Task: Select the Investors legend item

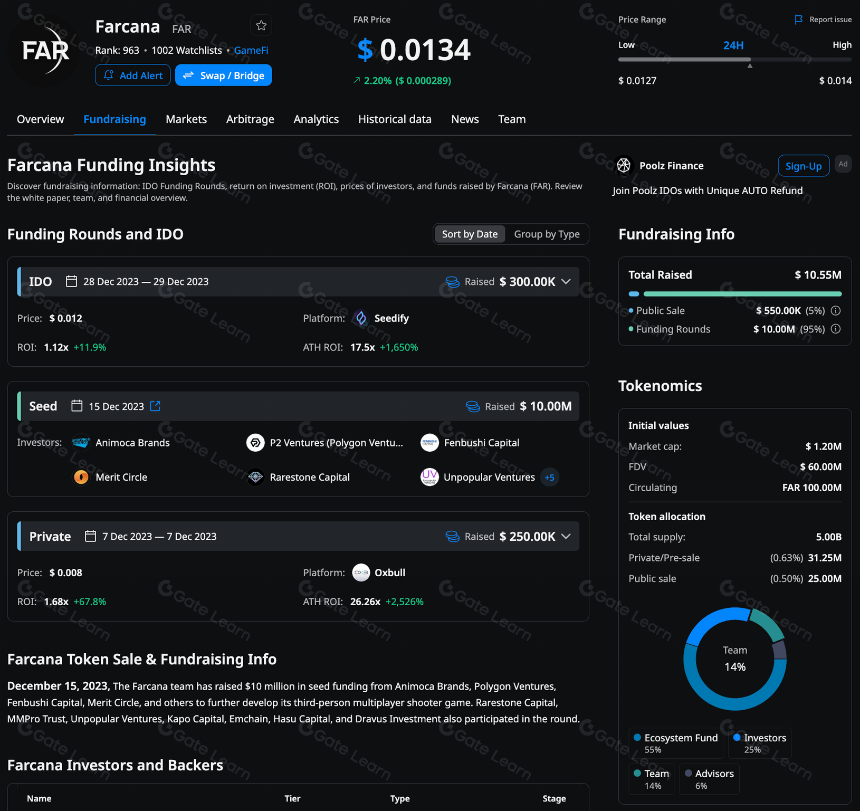Action: (x=760, y=743)
